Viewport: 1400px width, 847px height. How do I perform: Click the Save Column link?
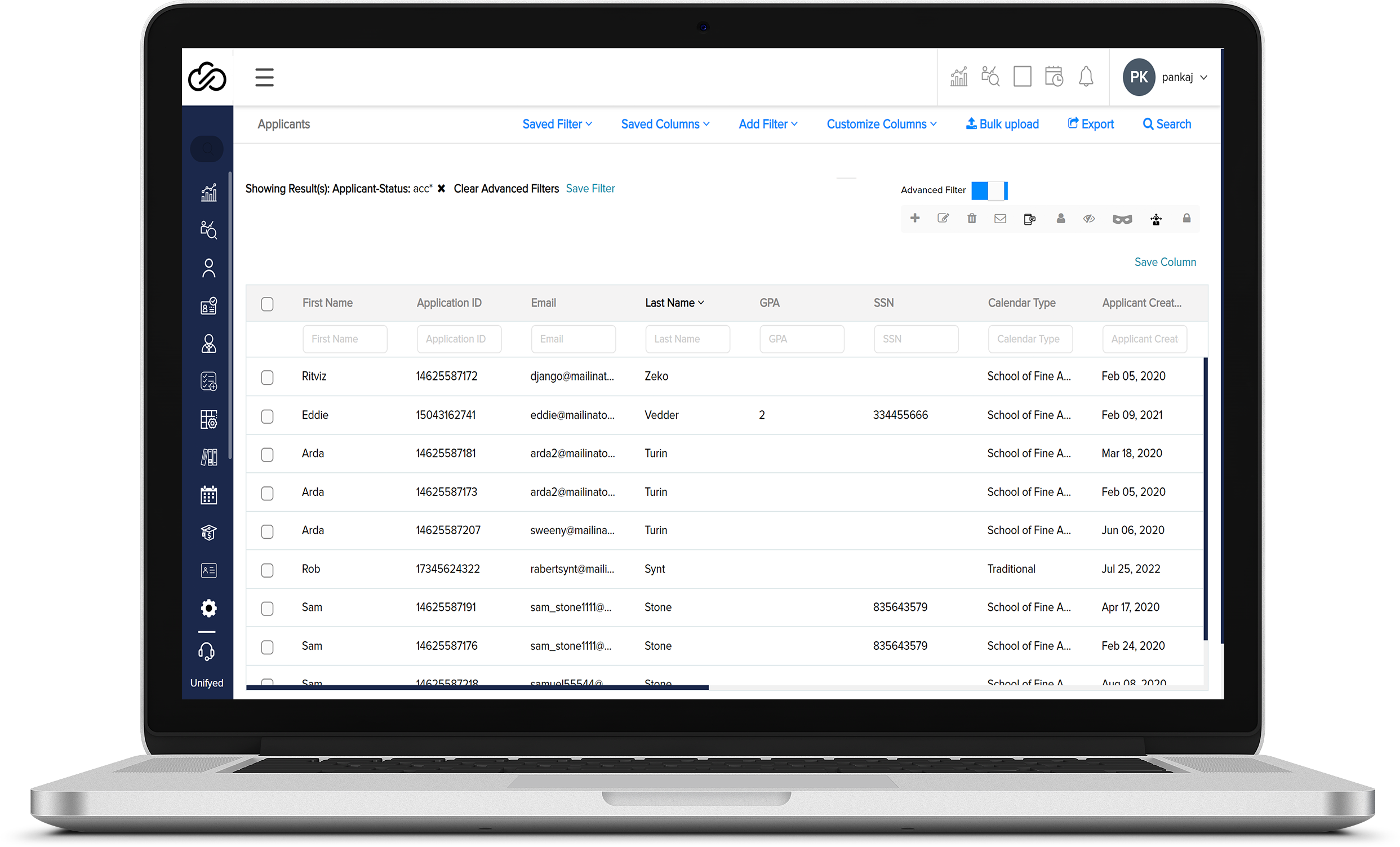pyautogui.click(x=1165, y=262)
